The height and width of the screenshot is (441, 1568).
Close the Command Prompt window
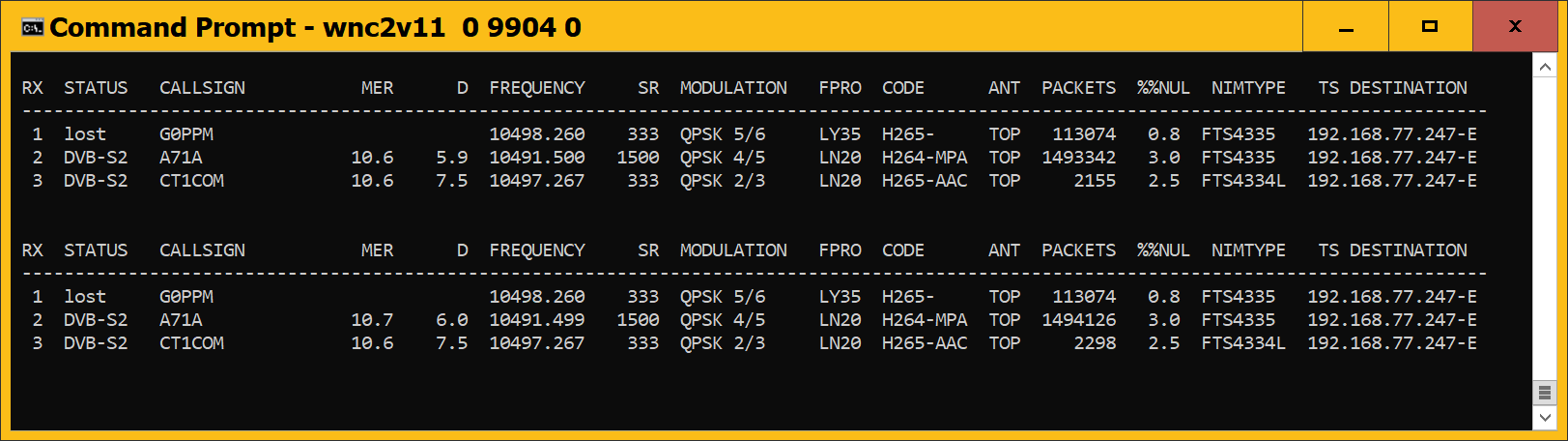1515,27
